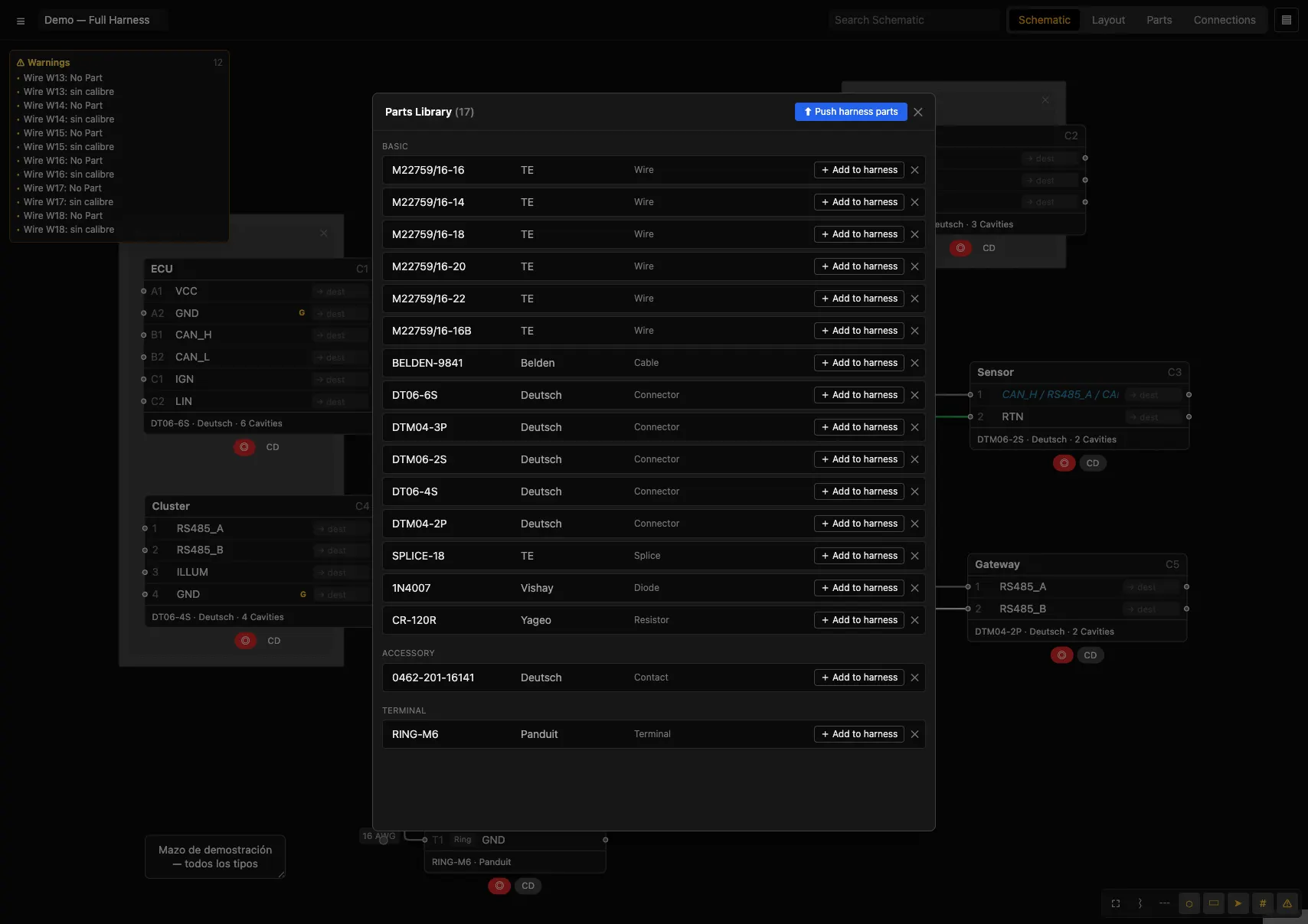The height and width of the screenshot is (924, 1308).
Task: Toggle the hash numbering icon
Action: pos(1263,903)
